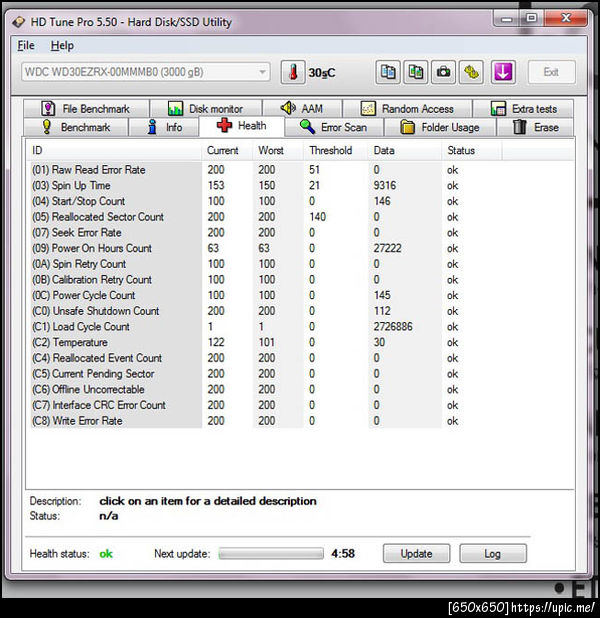Viewport: 600px width, 618px height.
Task: Click the threshold value 140
Action: 318,217
